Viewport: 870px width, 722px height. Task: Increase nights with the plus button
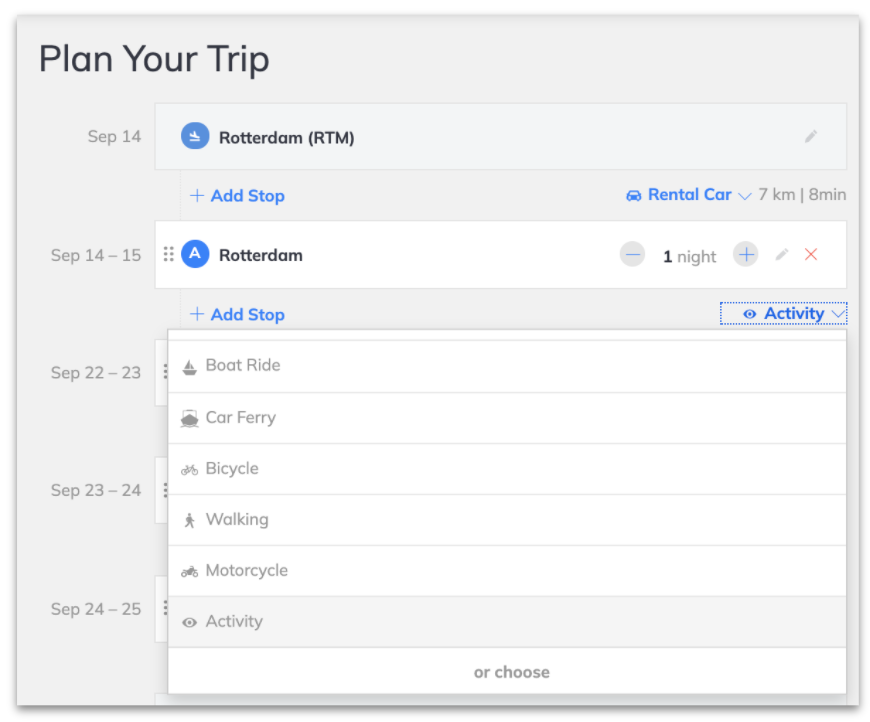746,255
